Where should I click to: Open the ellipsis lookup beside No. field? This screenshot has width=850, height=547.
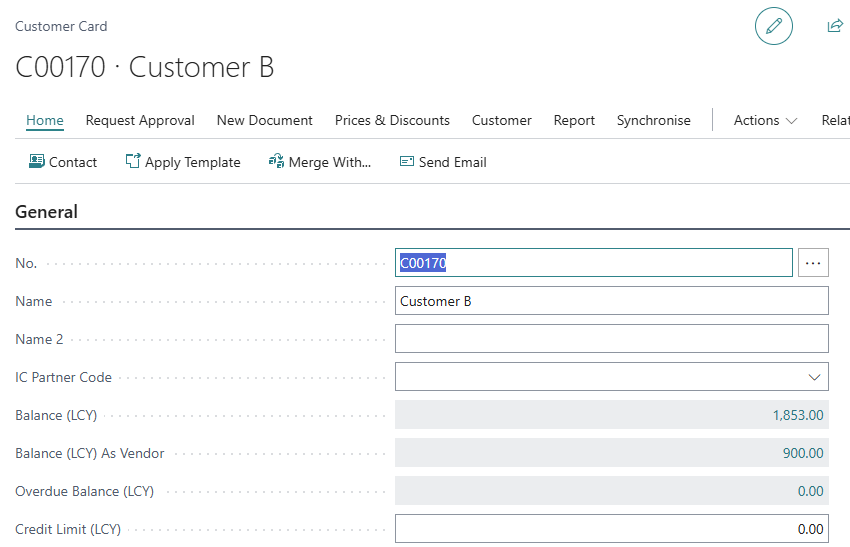[813, 263]
